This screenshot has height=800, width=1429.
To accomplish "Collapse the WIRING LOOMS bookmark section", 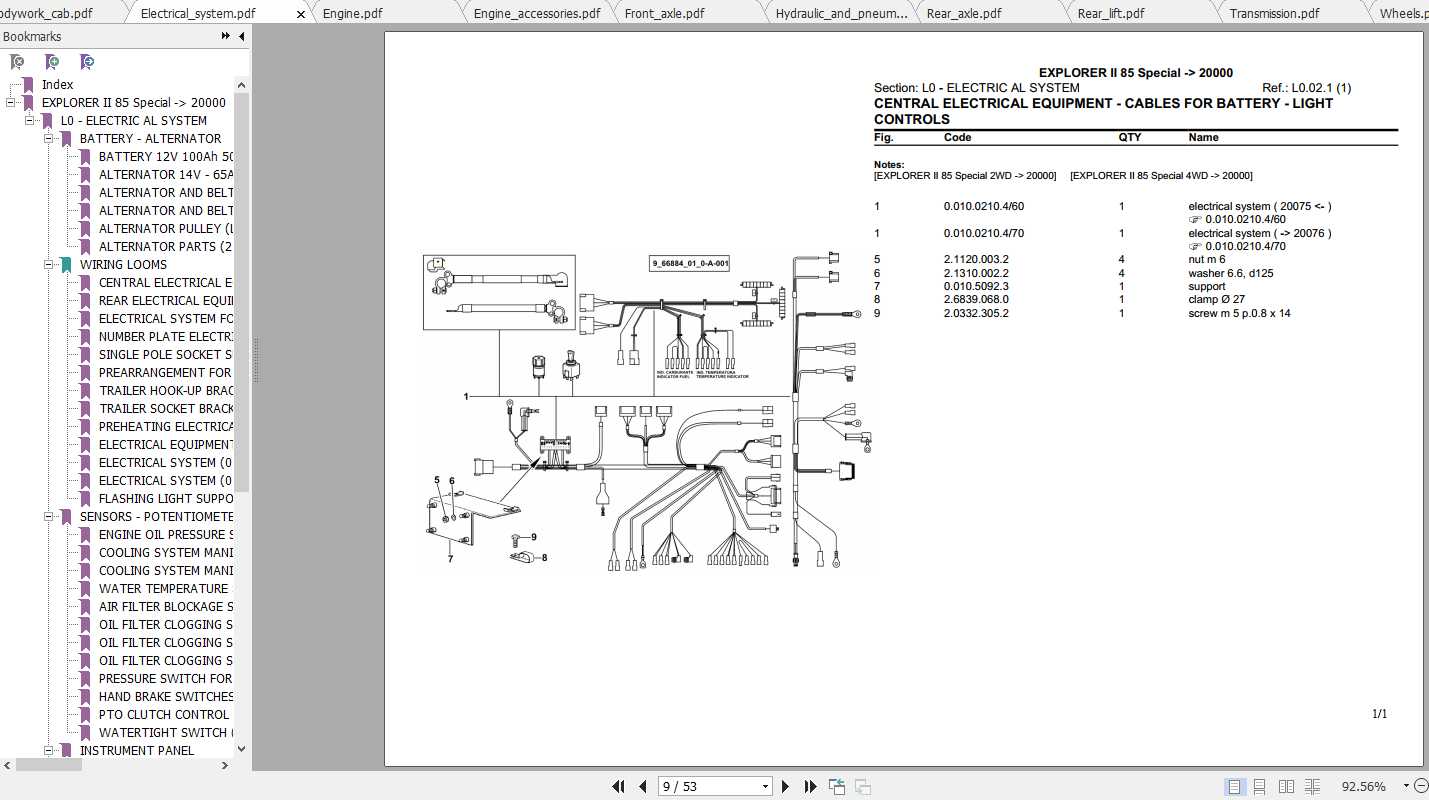I will tap(47, 264).
